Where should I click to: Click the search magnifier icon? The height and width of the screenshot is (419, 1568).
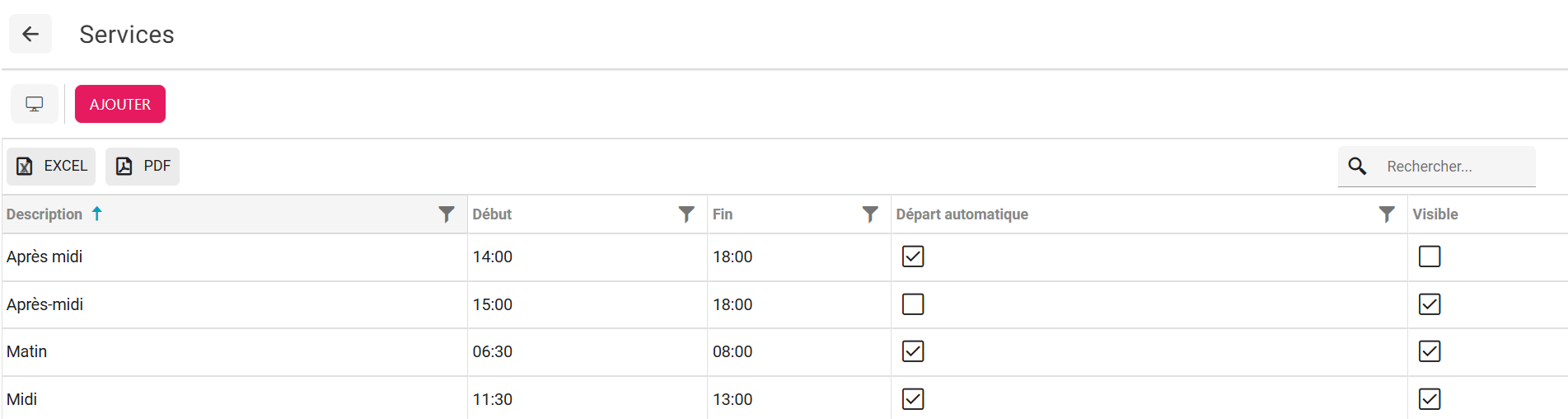click(x=1357, y=167)
